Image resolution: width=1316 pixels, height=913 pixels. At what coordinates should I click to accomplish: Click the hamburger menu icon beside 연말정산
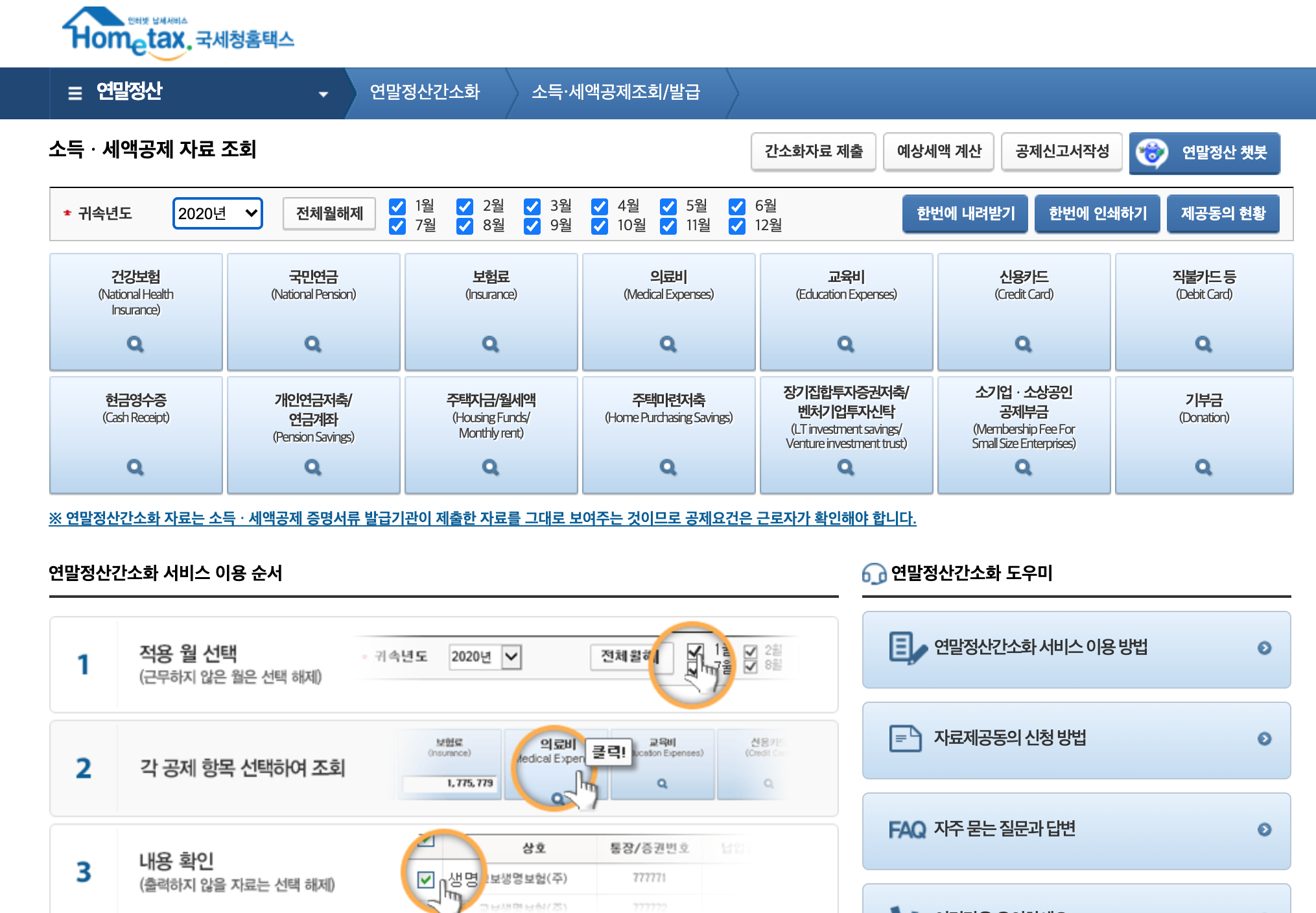click(x=75, y=93)
